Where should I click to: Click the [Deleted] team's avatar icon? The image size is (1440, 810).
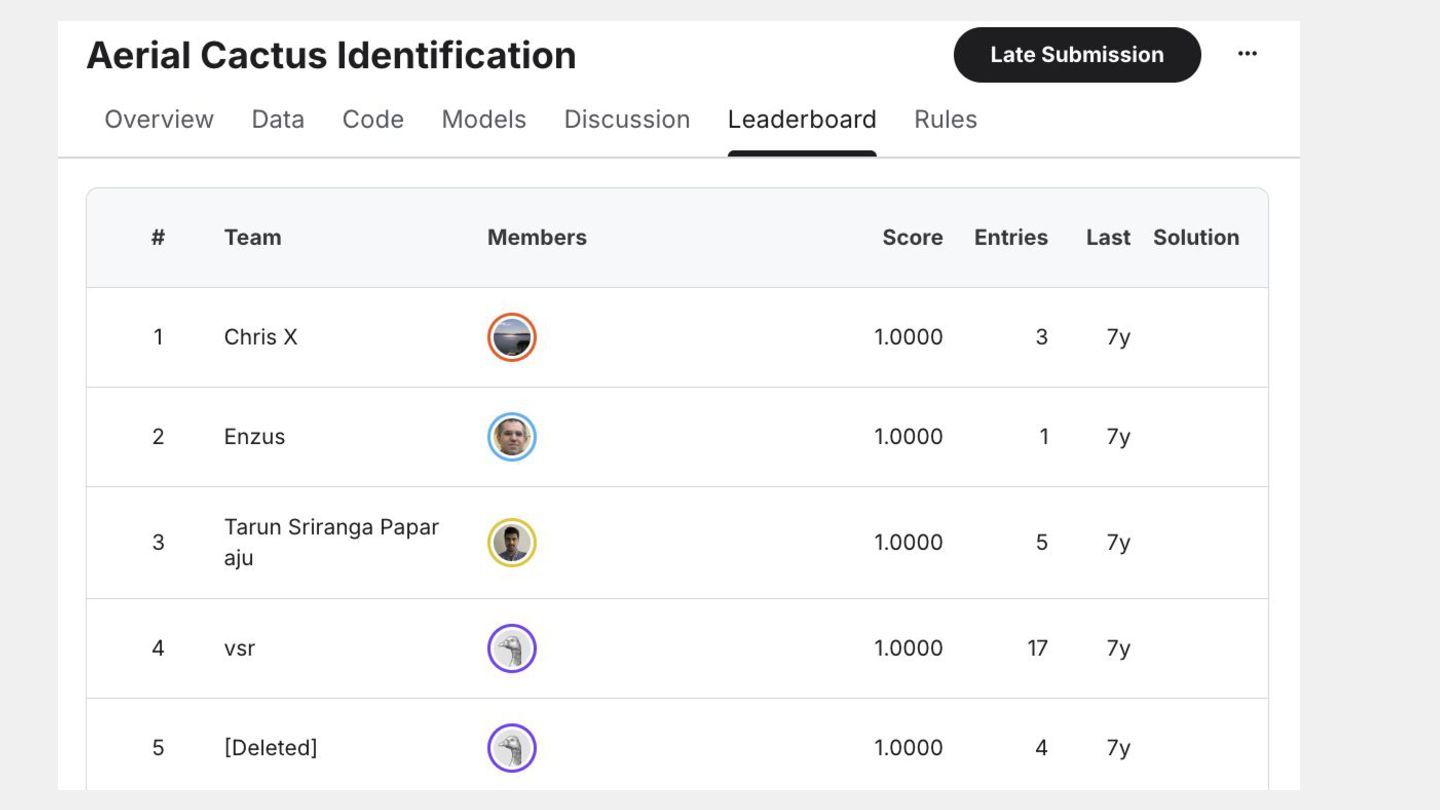point(512,748)
